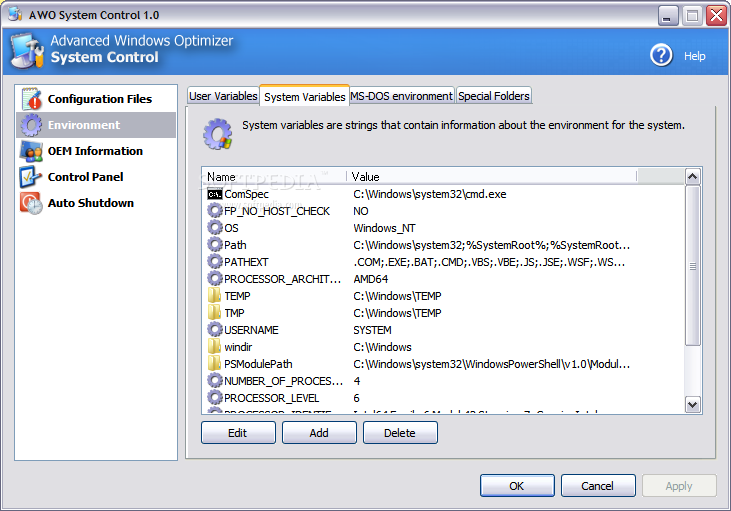
Task: Click the gear icon beside PROCESSOR_LEVEL
Action: tap(214, 398)
